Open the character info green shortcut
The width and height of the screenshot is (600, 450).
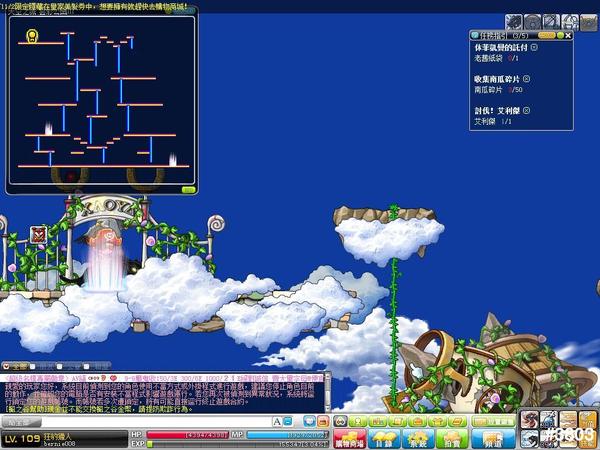(357, 422)
